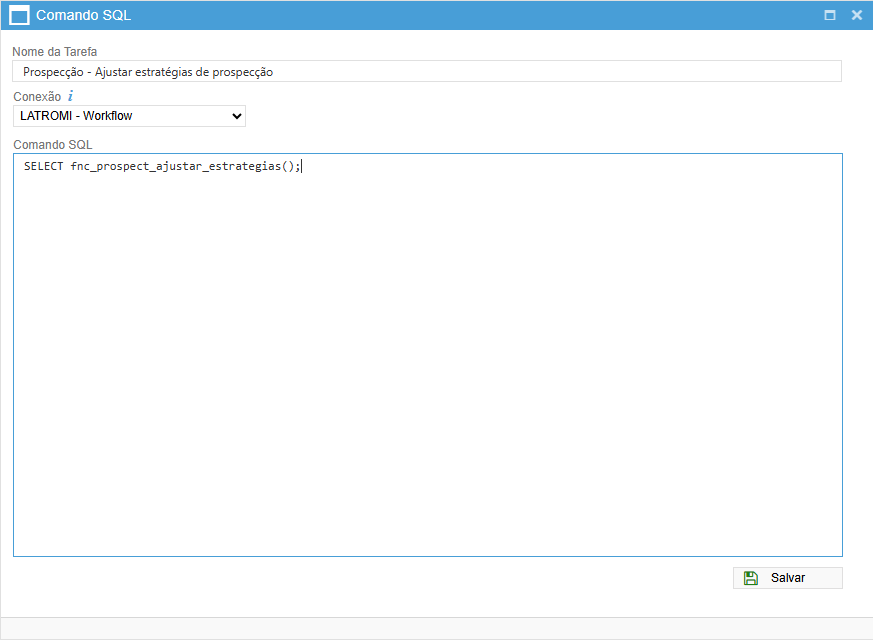Click the green floppy disk save icon
The height and width of the screenshot is (640, 873).
[x=751, y=578]
